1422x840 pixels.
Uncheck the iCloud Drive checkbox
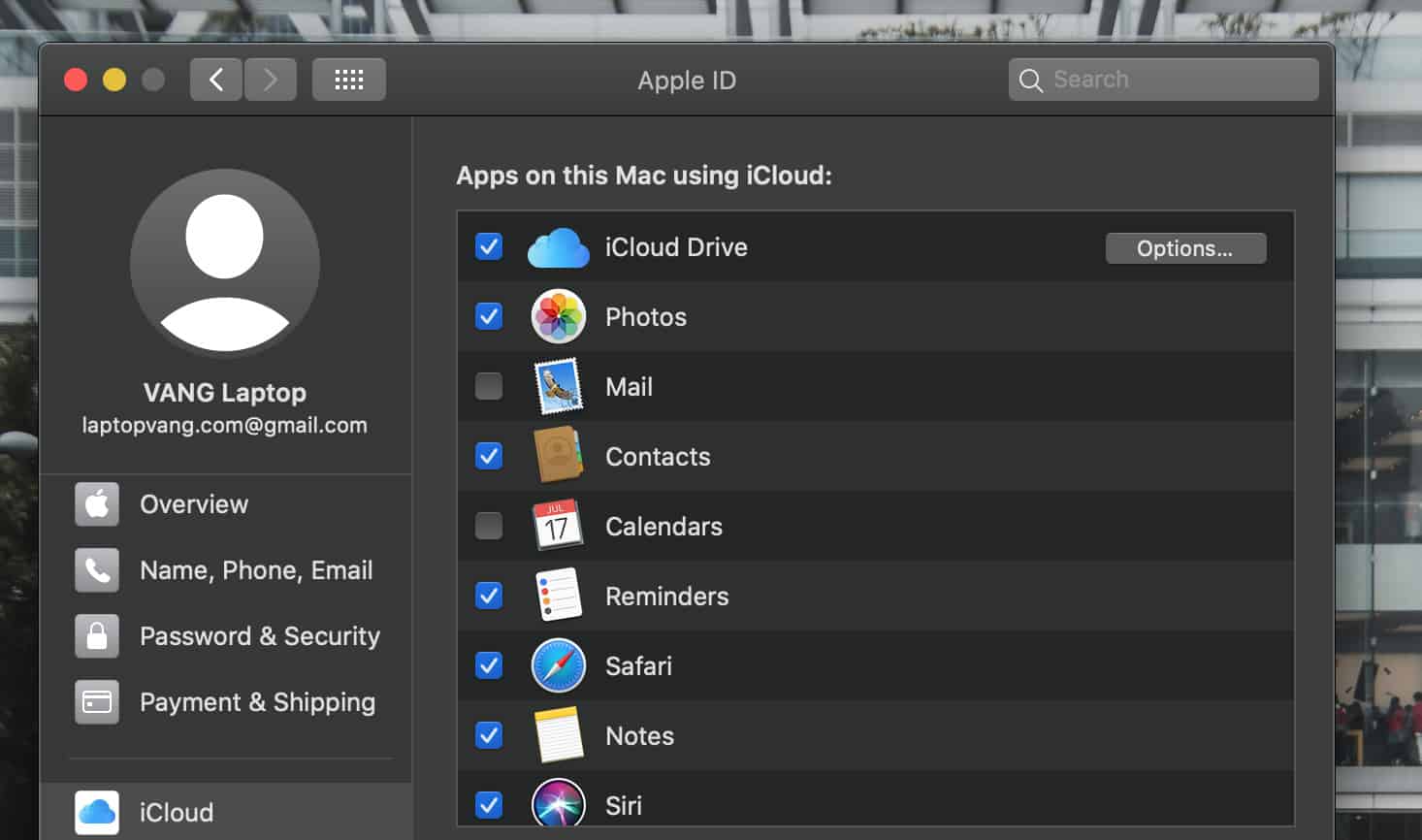(489, 246)
